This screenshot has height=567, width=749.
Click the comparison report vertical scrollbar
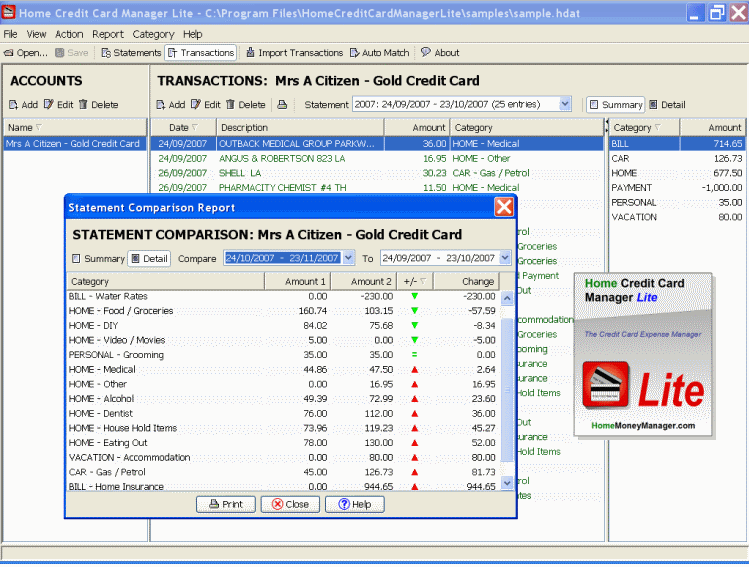[x=506, y=390]
